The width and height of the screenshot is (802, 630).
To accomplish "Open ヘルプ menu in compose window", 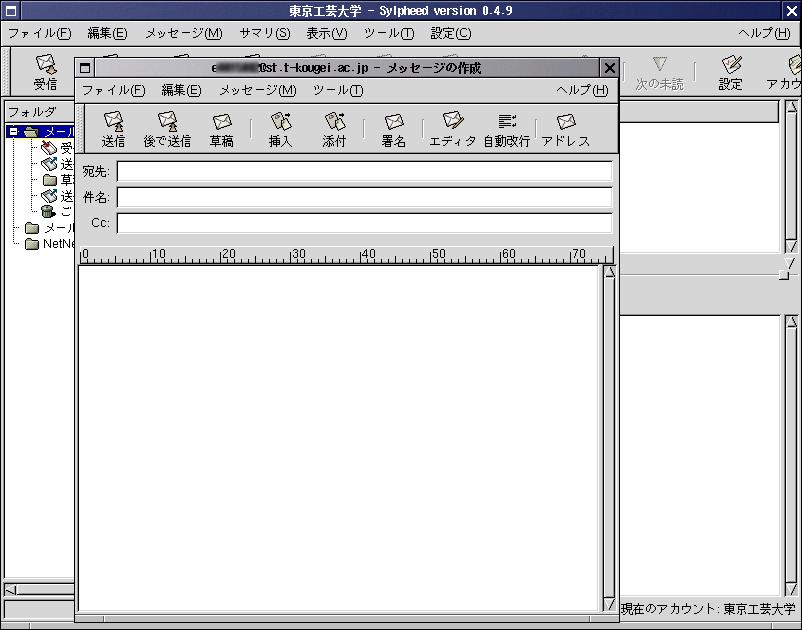I will coord(582,90).
